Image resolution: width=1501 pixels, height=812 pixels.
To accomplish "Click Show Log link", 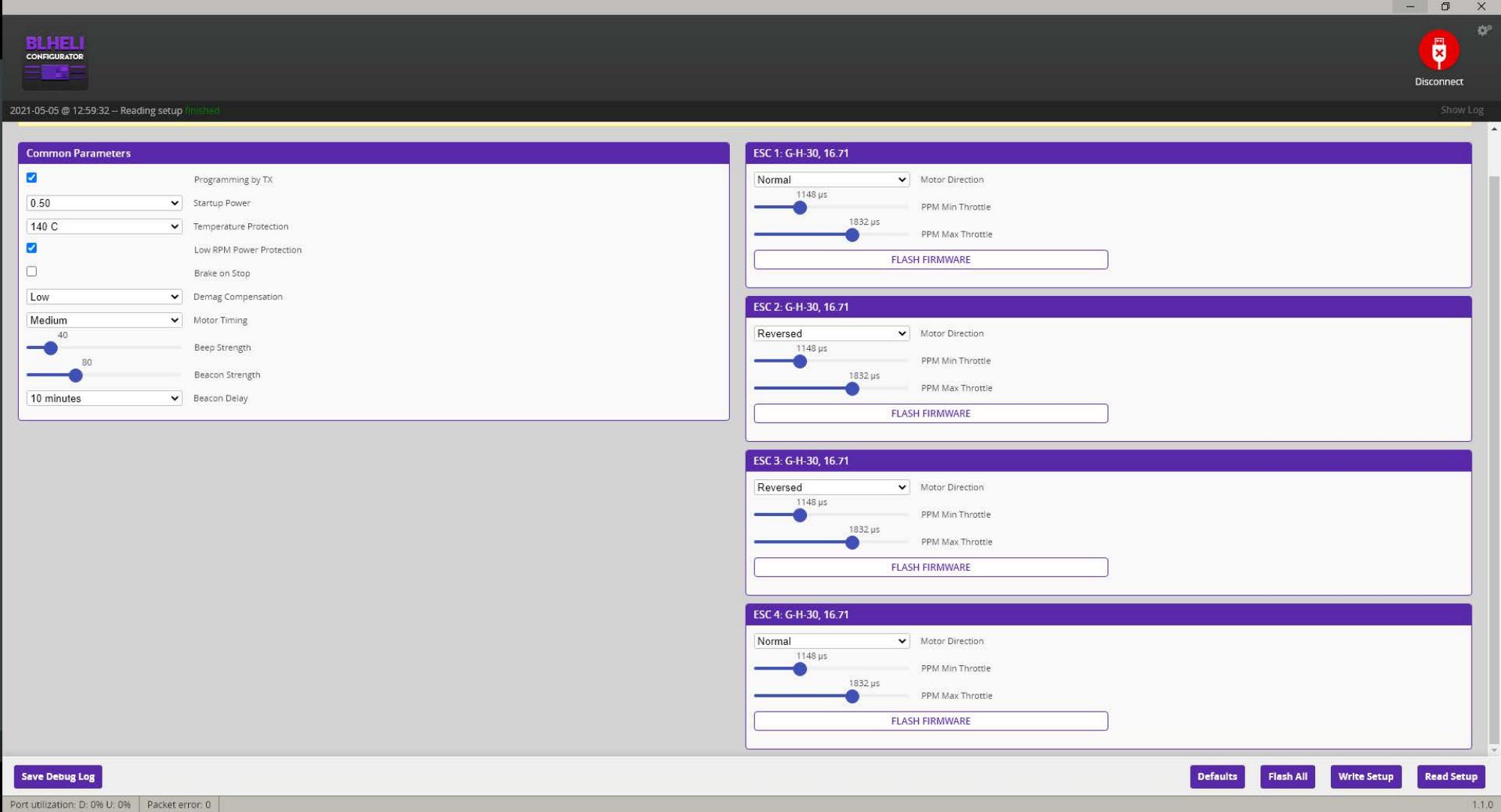I will 1461,110.
